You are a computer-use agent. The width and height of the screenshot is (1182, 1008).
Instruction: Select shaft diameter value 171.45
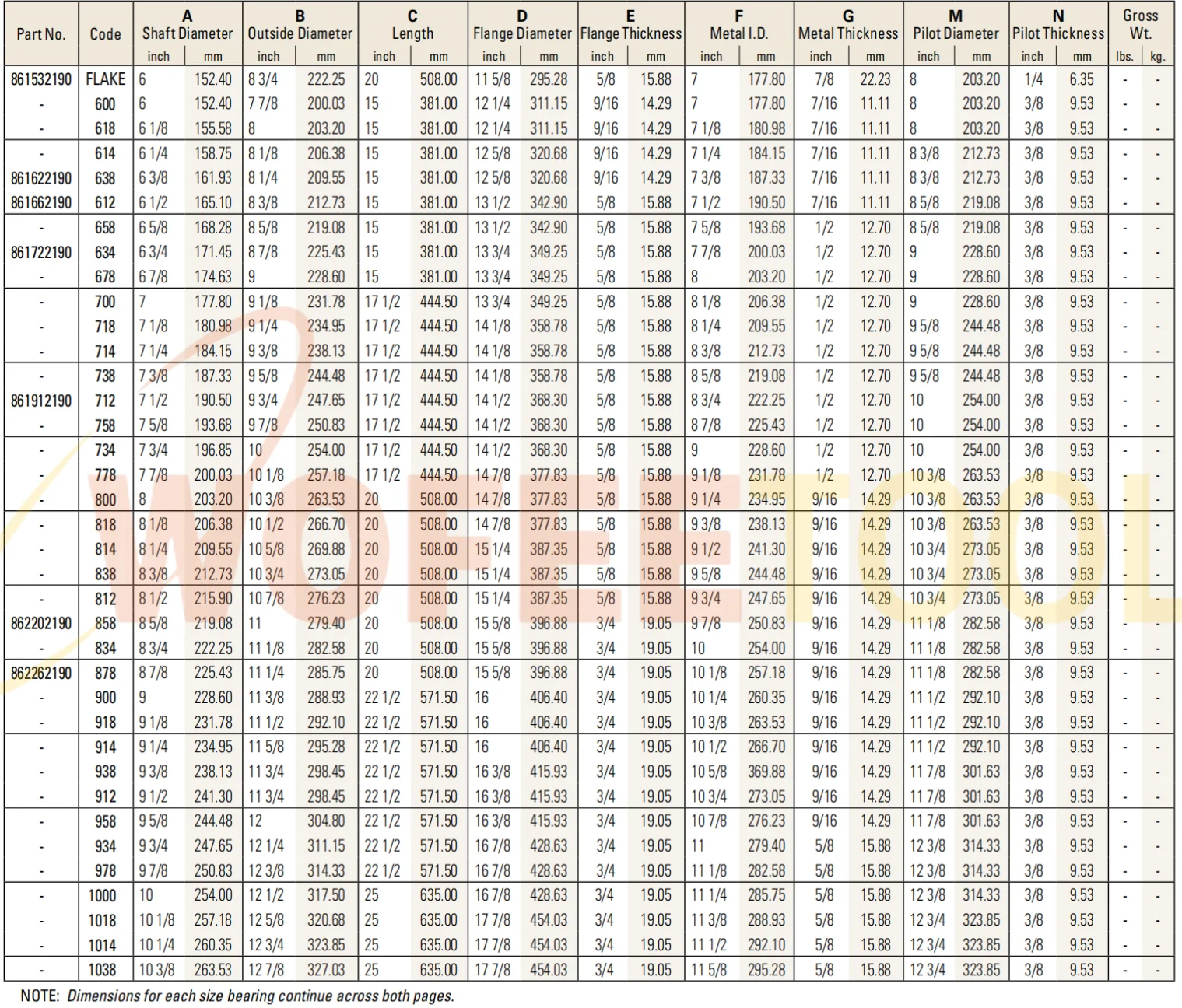(x=213, y=252)
